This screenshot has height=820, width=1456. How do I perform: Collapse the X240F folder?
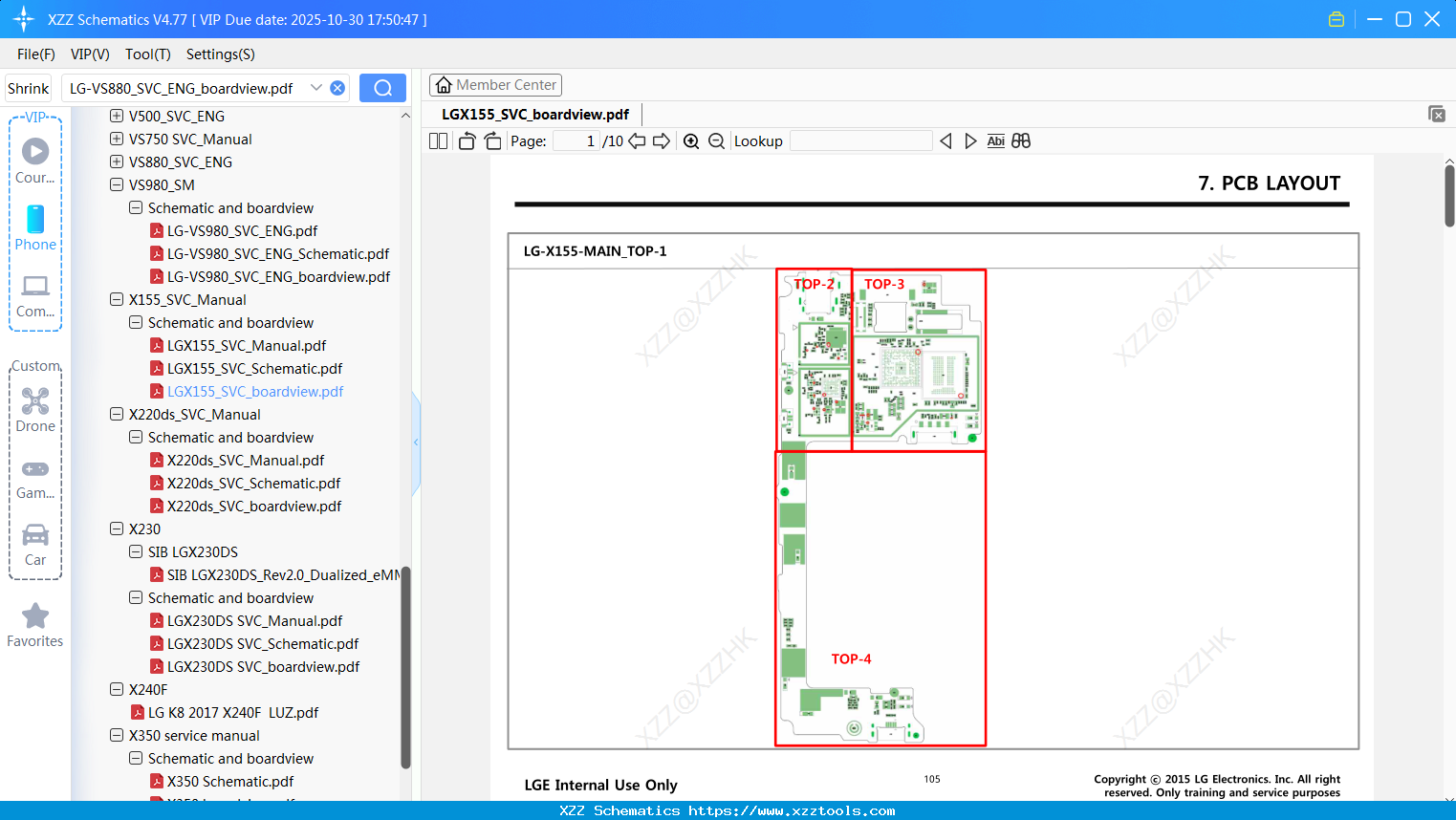(x=117, y=689)
